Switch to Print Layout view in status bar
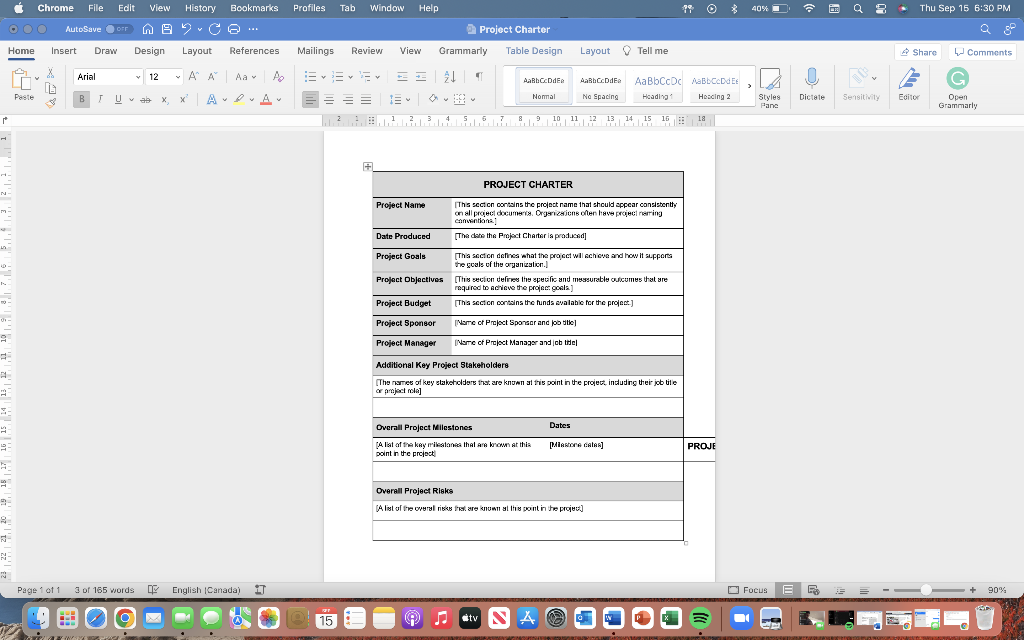The width and height of the screenshot is (1024, 640). 788,590
